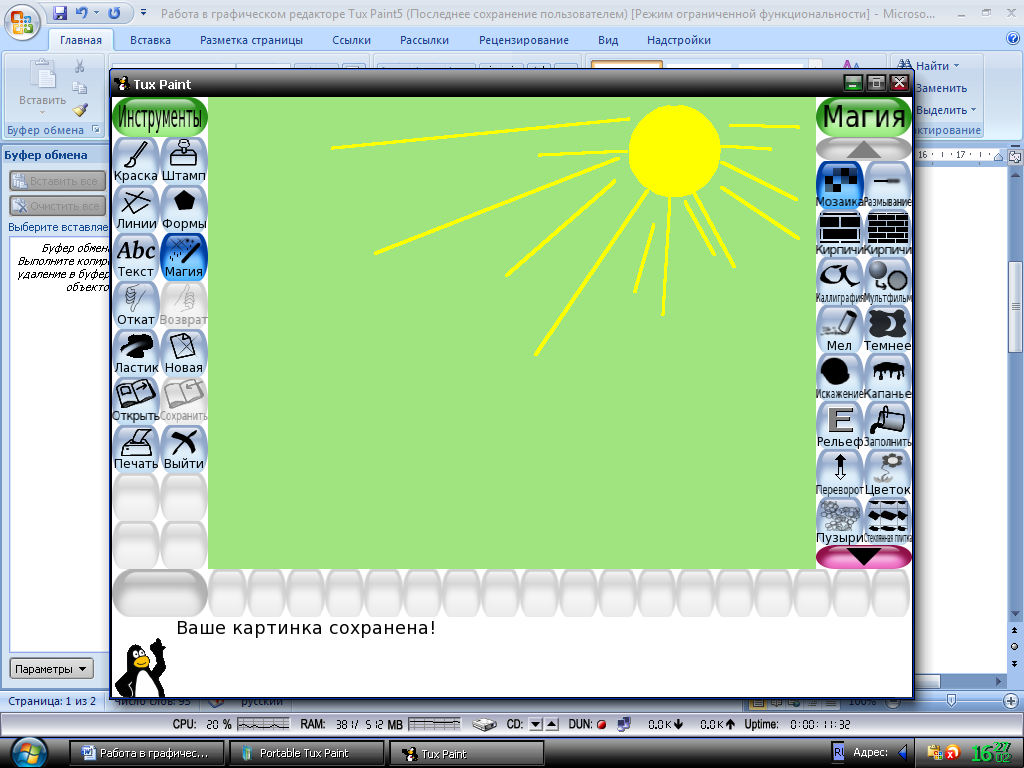Screen dimensions: 1024x768
Task: Open the Параметры dropdown in clipboard pane
Action: [52, 669]
